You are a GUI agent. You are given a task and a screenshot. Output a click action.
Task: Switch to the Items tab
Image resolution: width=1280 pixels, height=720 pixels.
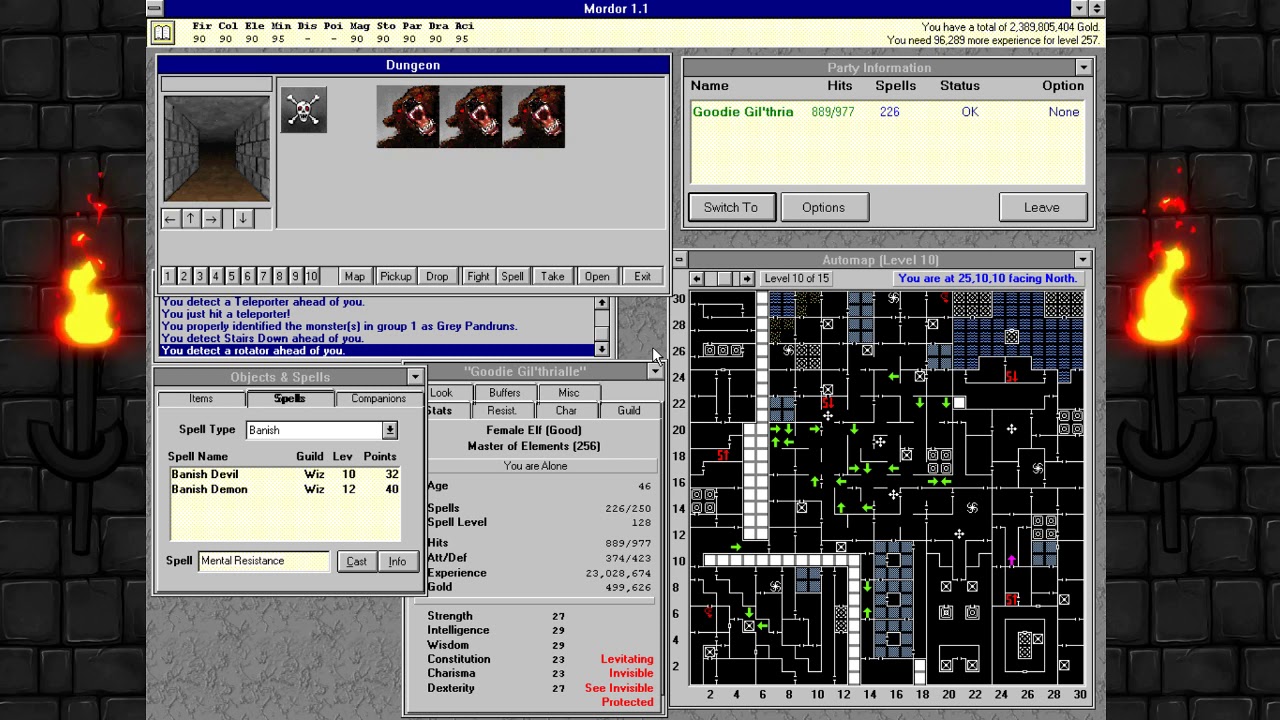(201, 399)
